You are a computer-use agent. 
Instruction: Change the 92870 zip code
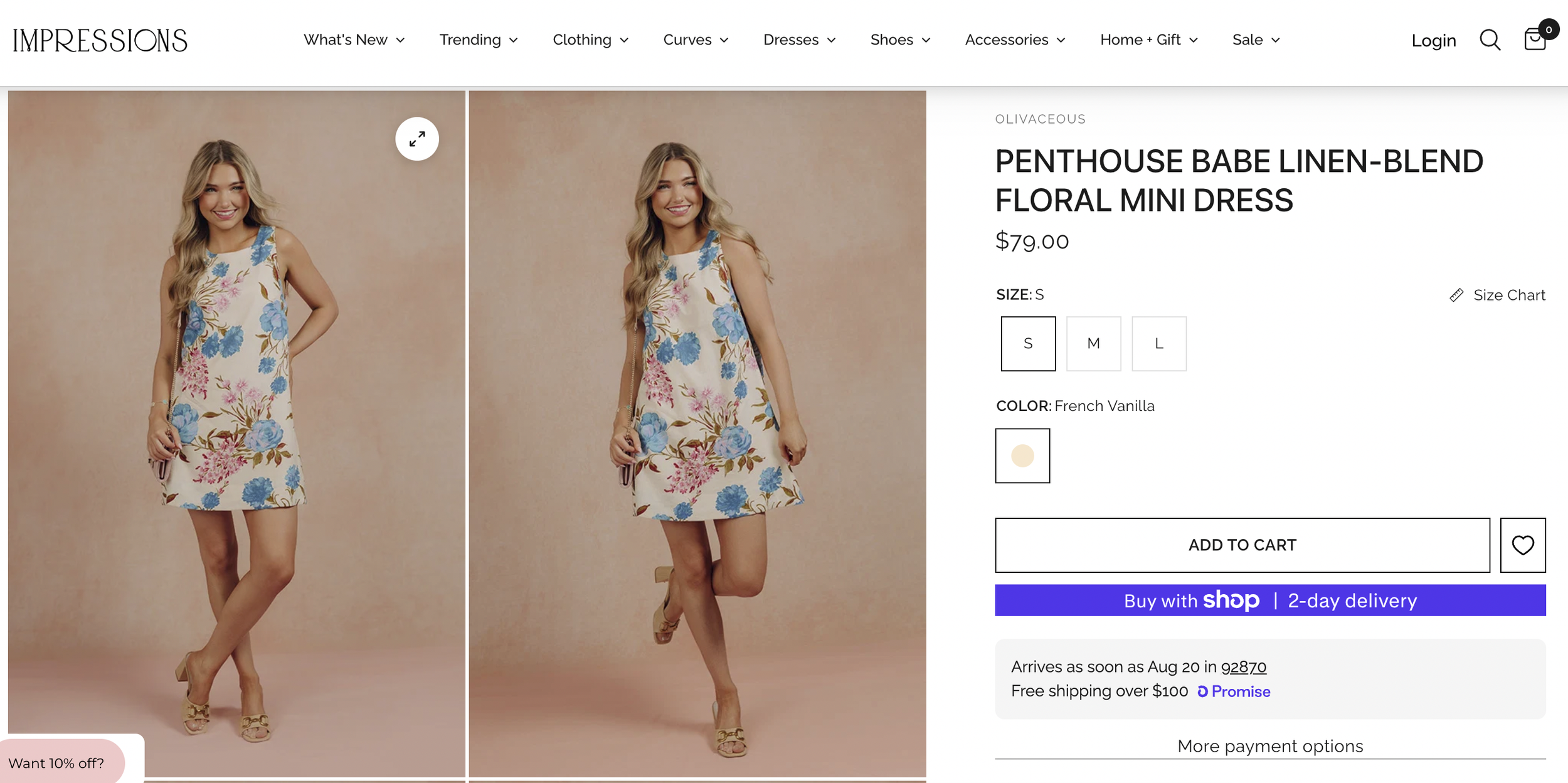point(1243,666)
